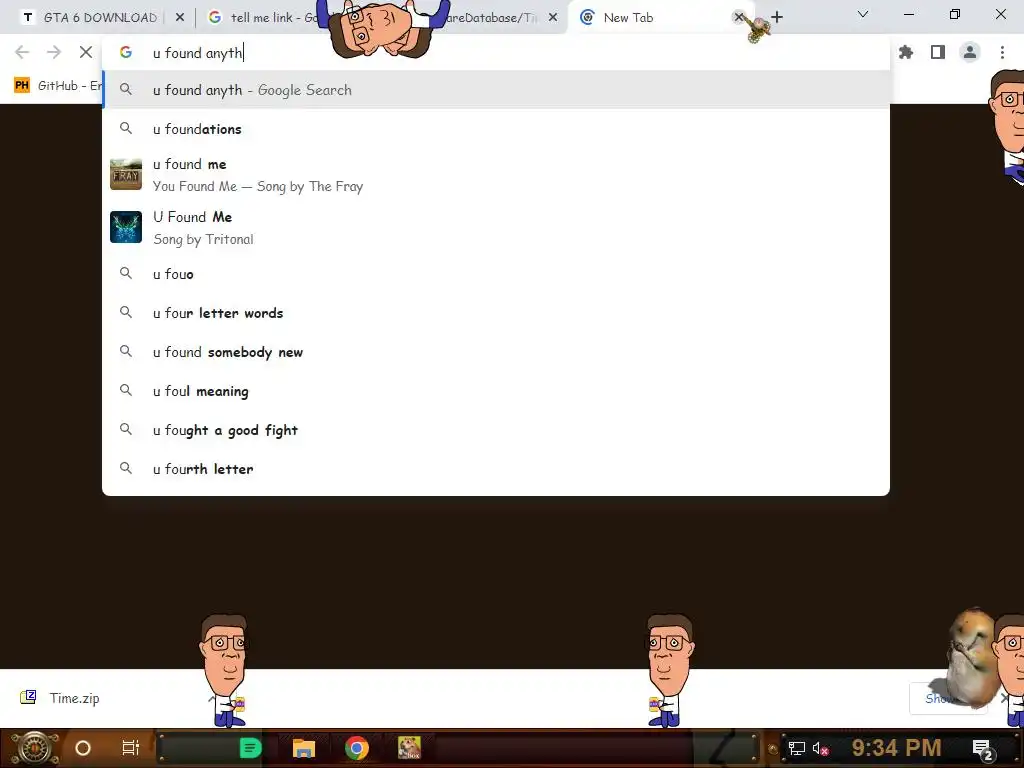The height and width of the screenshot is (768, 1024).
Task: Select 'u found me' The Fray song suggestion
Action: pos(496,175)
